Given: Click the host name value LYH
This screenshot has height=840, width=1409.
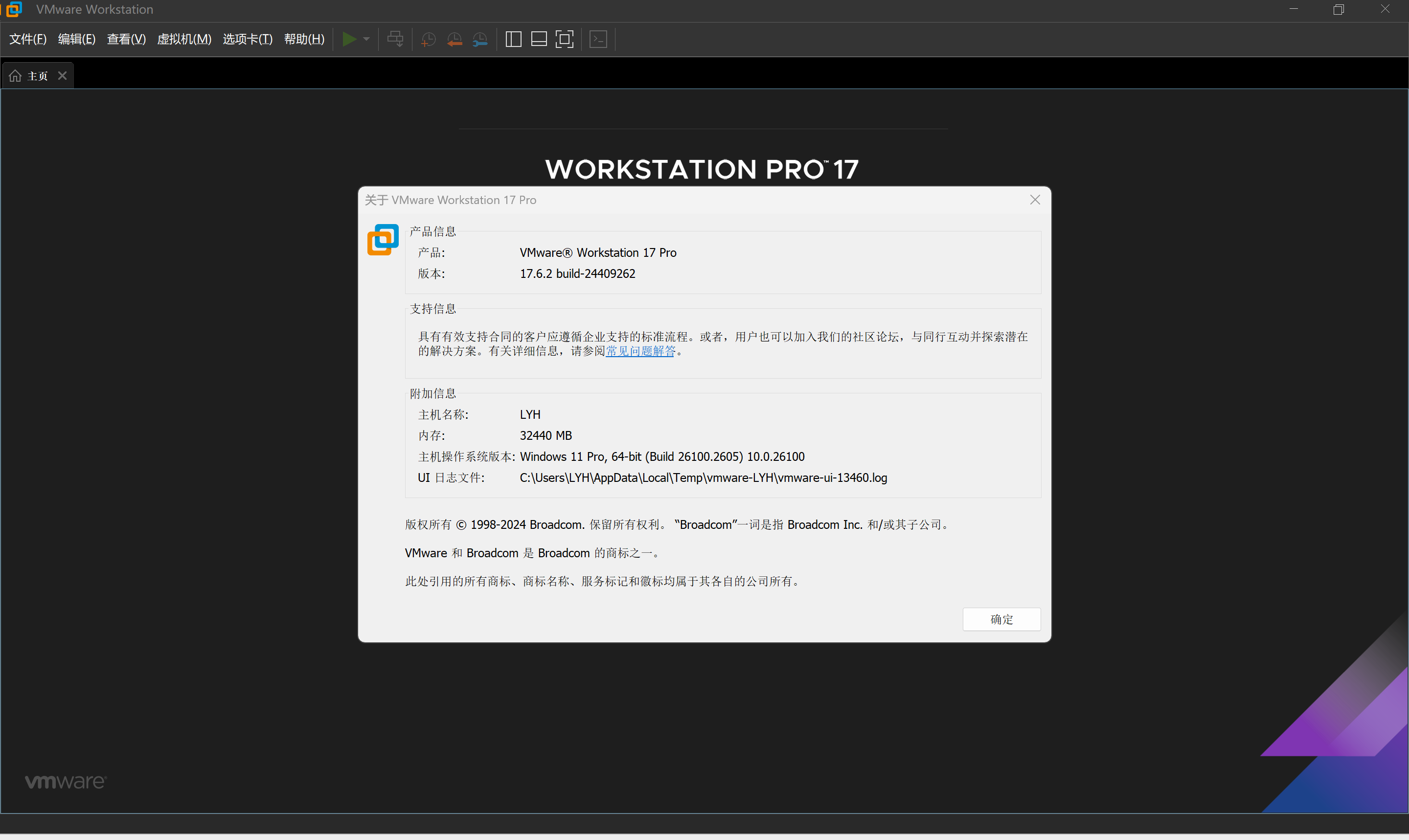Looking at the screenshot, I should [x=530, y=414].
